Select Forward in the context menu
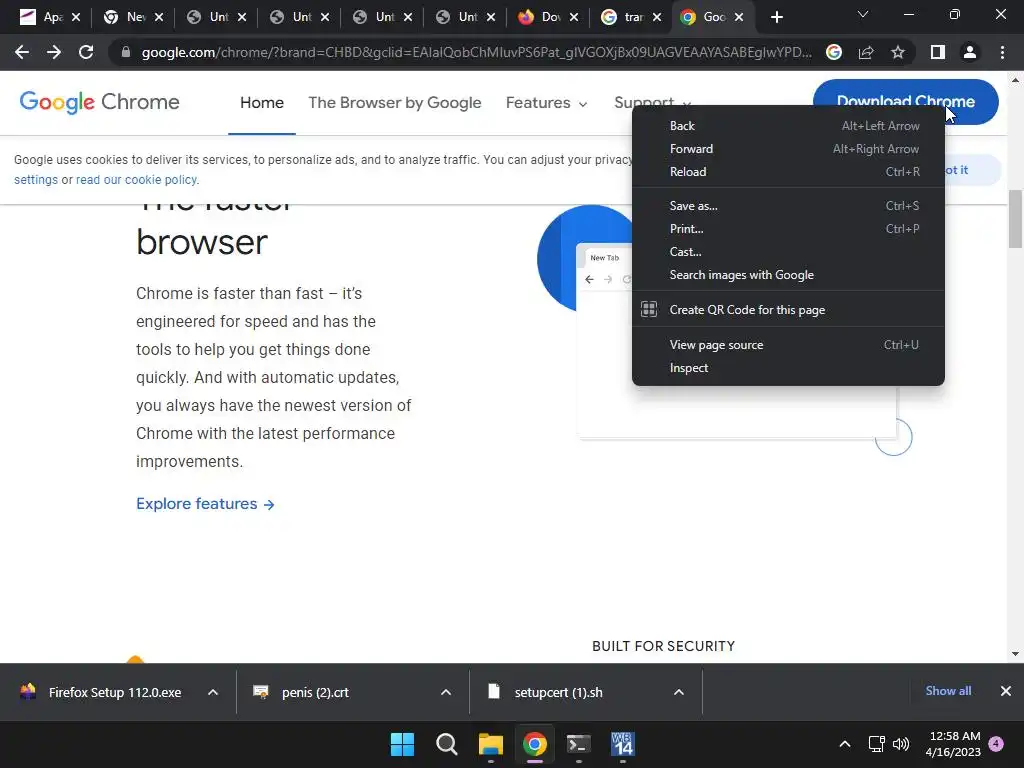The height and width of the screenshot is (768, 1024). [788, 149]
